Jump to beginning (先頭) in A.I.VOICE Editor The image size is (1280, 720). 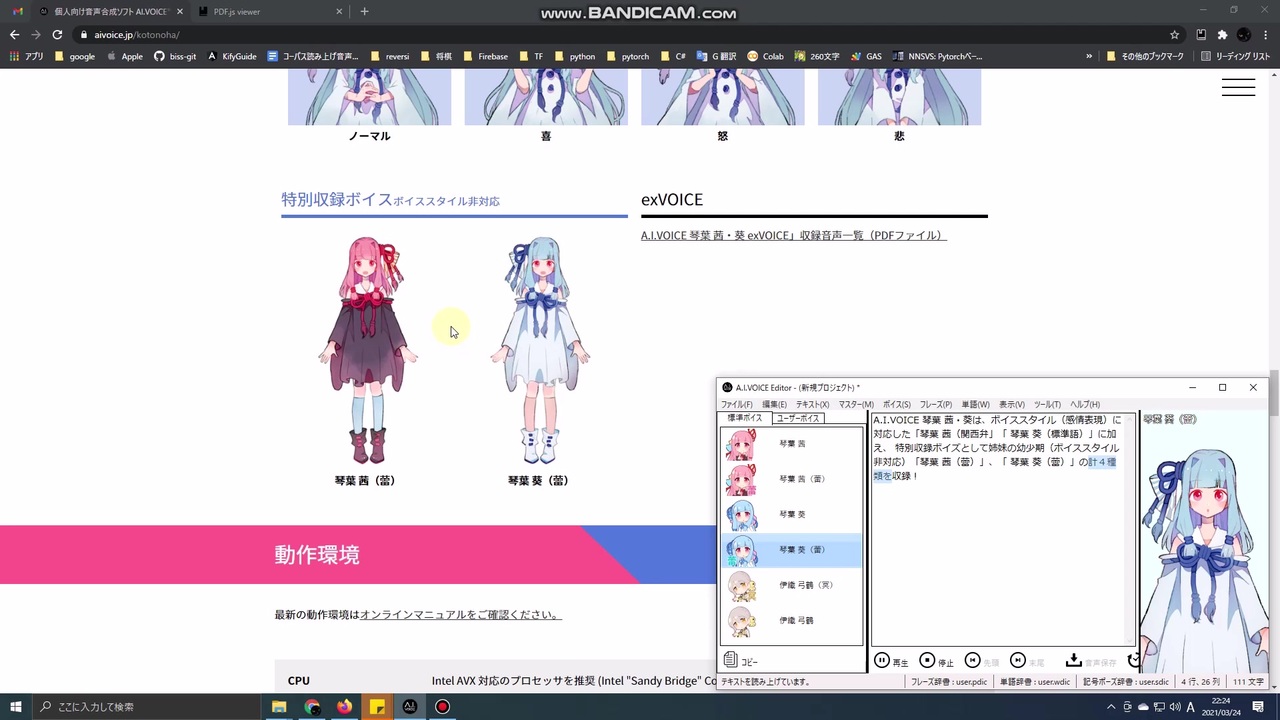[982, 661]
